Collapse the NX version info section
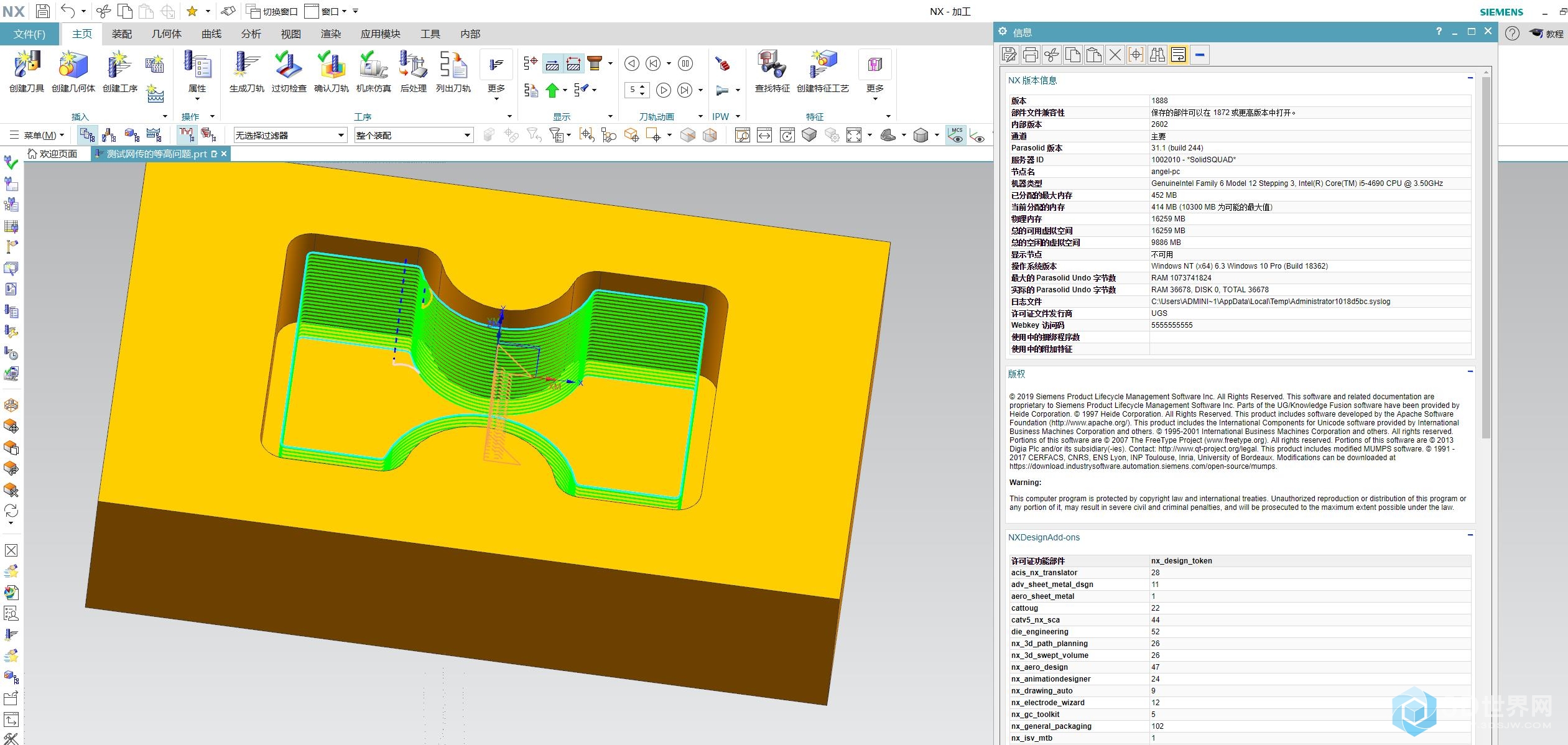Image resolution: width=1568 pixels, height=745 pixels. point(1470,78)
